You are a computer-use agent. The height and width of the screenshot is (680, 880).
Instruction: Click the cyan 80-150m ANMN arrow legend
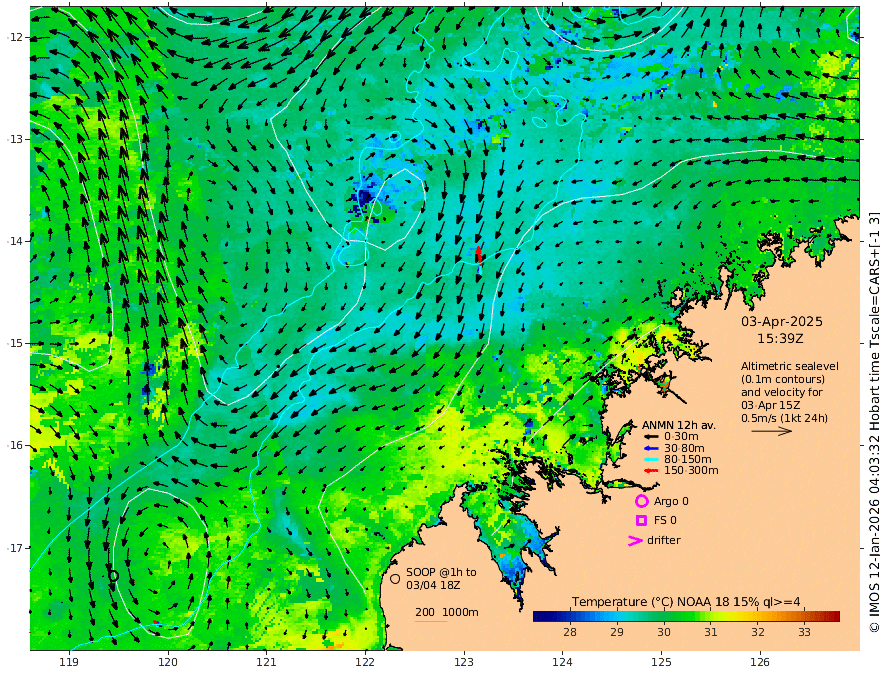650,460
